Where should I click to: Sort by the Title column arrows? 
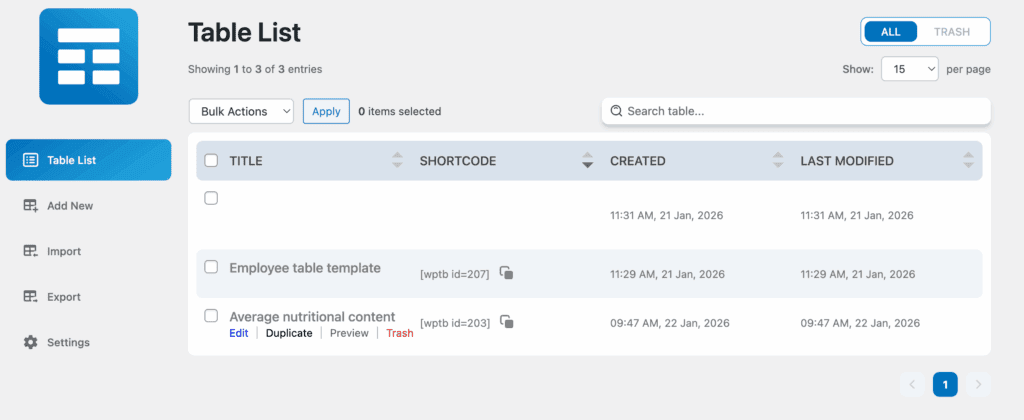click(x=397, y=161)
